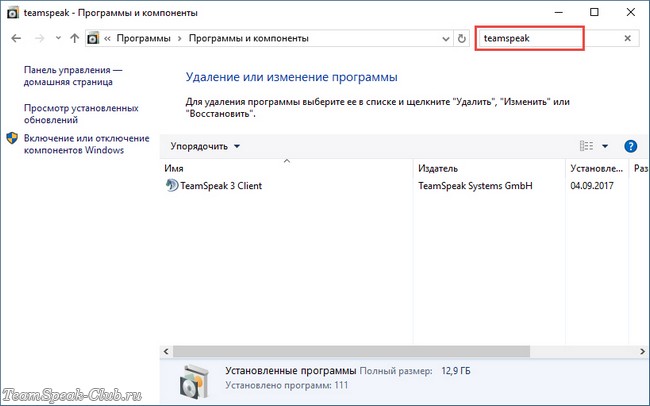Click the 04.09.2017 install date cell
This screenshot has height=406, width=650.
[592, 186]
